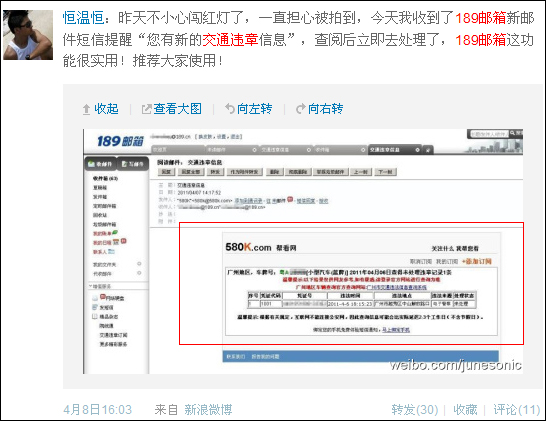Click the 189邮箱 logo in the screenshot
This screenshot has height=421, width=546.
tap(120, 141)
